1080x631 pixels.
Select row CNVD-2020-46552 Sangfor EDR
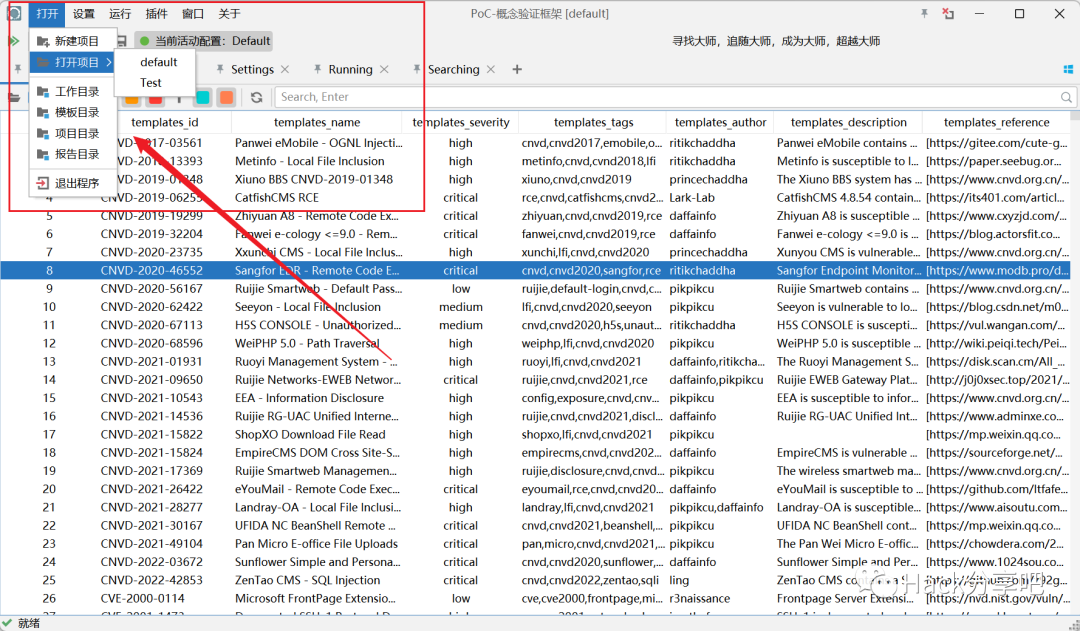coord(535,271)
